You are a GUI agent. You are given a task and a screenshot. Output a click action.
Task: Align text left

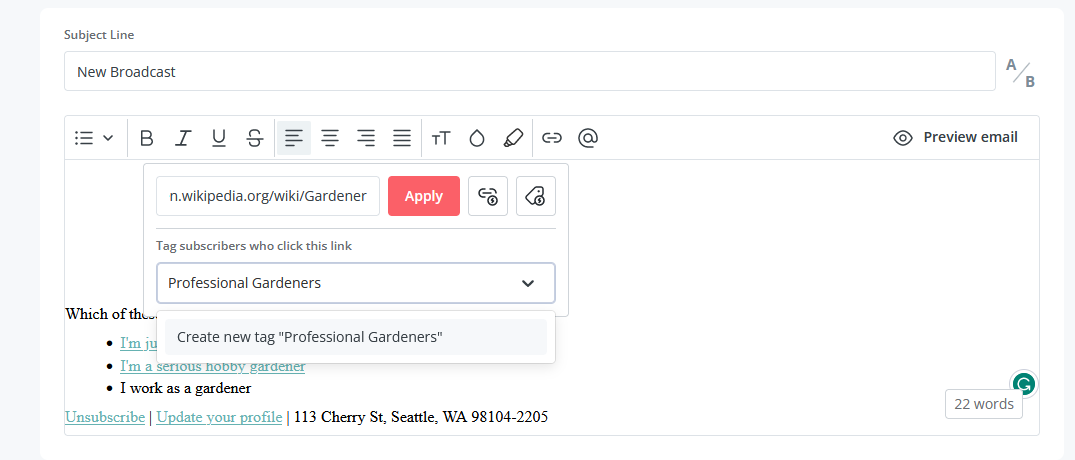coord(293,138)
